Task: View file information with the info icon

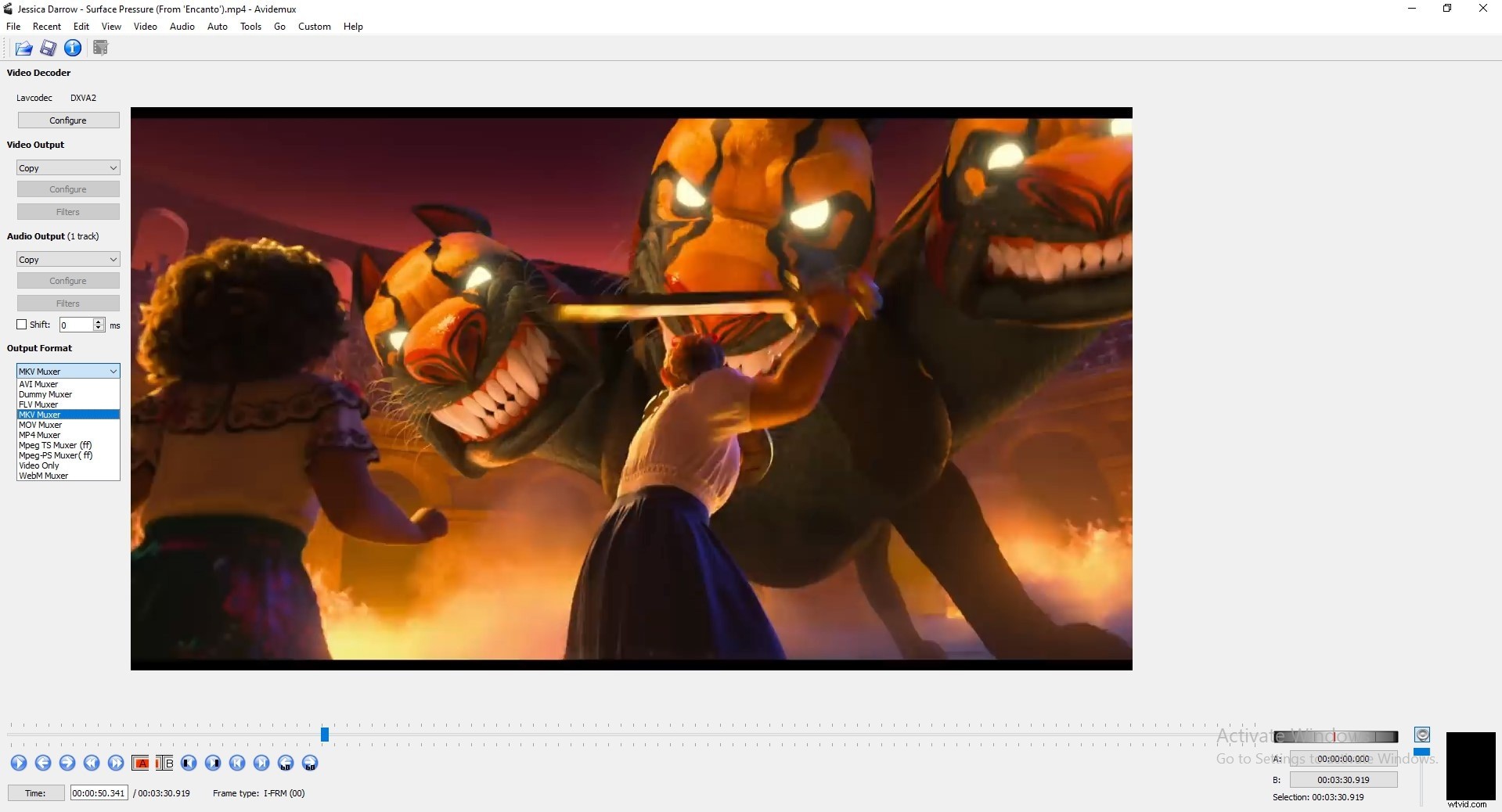Action: [73, 48]
